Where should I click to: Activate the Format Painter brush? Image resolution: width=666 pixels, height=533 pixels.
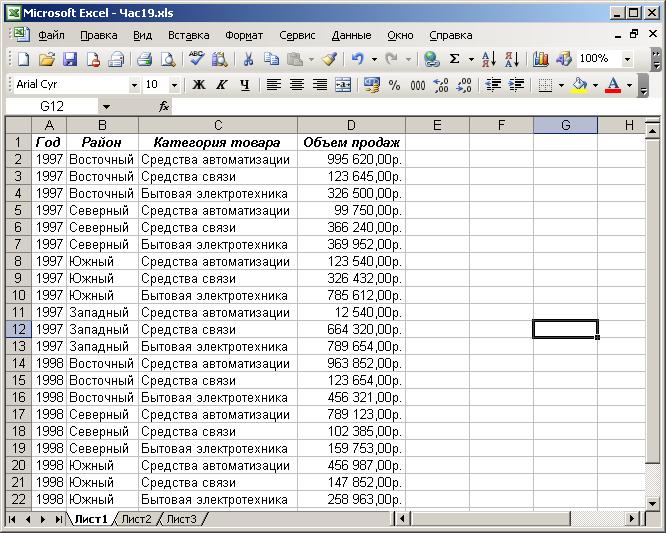point(329,59)
